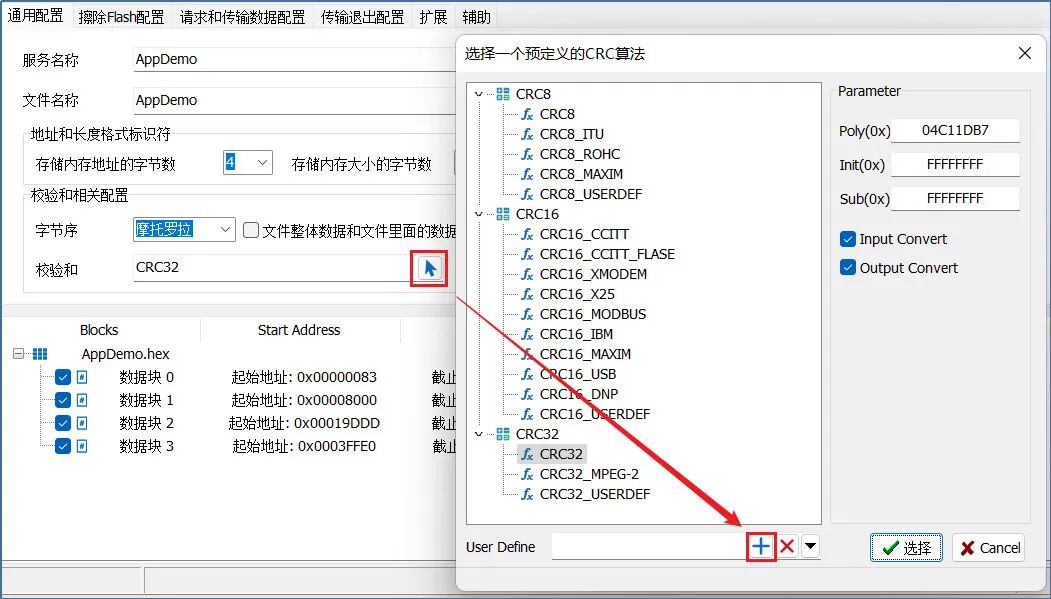
Task: Click the plus icon next to User Define
Action: click(x=761, y=546)
